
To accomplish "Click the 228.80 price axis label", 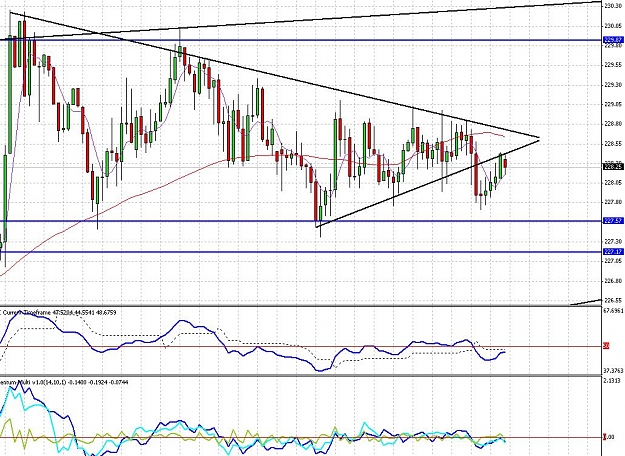I will (613, 124).
